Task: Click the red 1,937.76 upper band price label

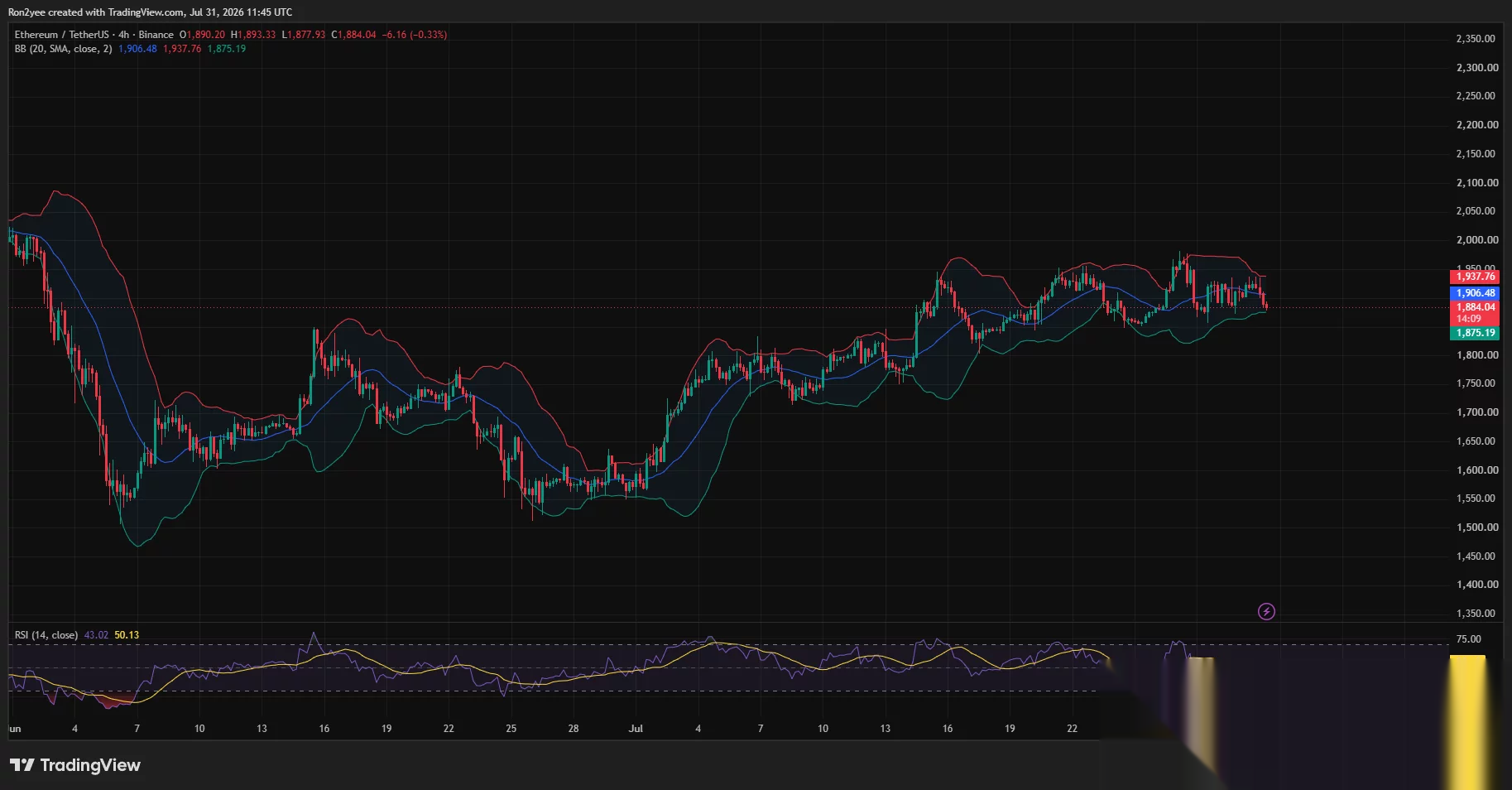Action: coord(1476,277)
